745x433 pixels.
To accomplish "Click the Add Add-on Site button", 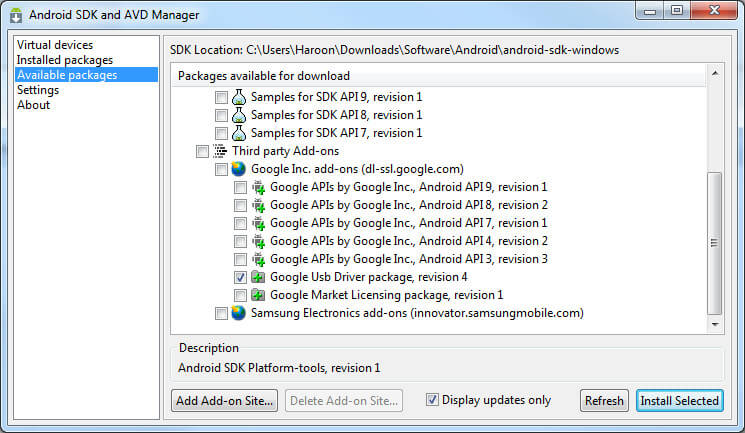I will pos(225,401).
